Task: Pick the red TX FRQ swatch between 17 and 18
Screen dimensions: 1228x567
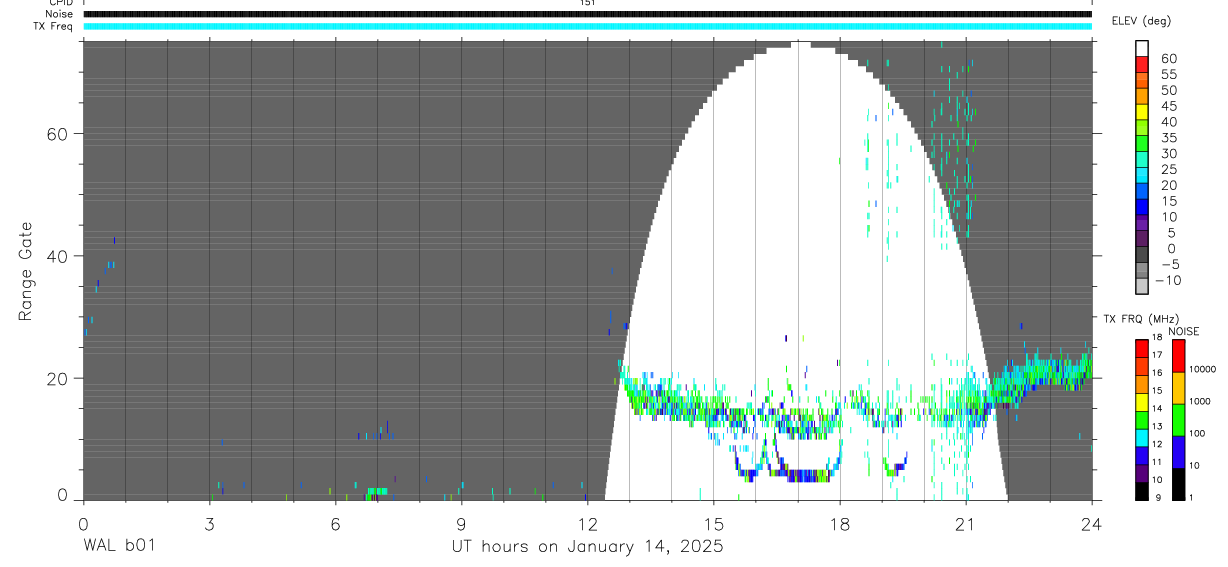Action: (x=1141, y=348)
